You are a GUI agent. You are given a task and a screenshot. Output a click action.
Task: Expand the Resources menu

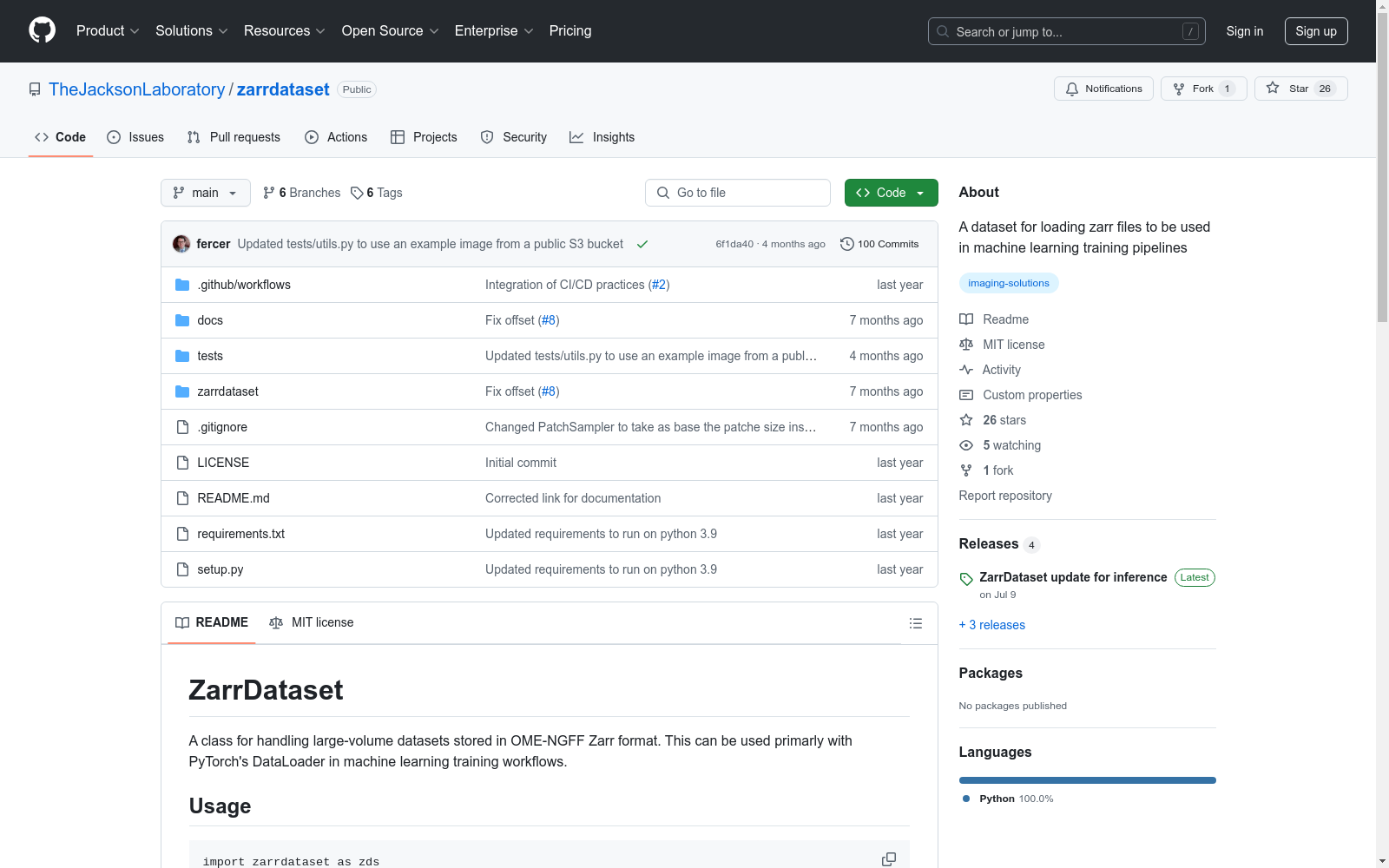tap(285, 31)
